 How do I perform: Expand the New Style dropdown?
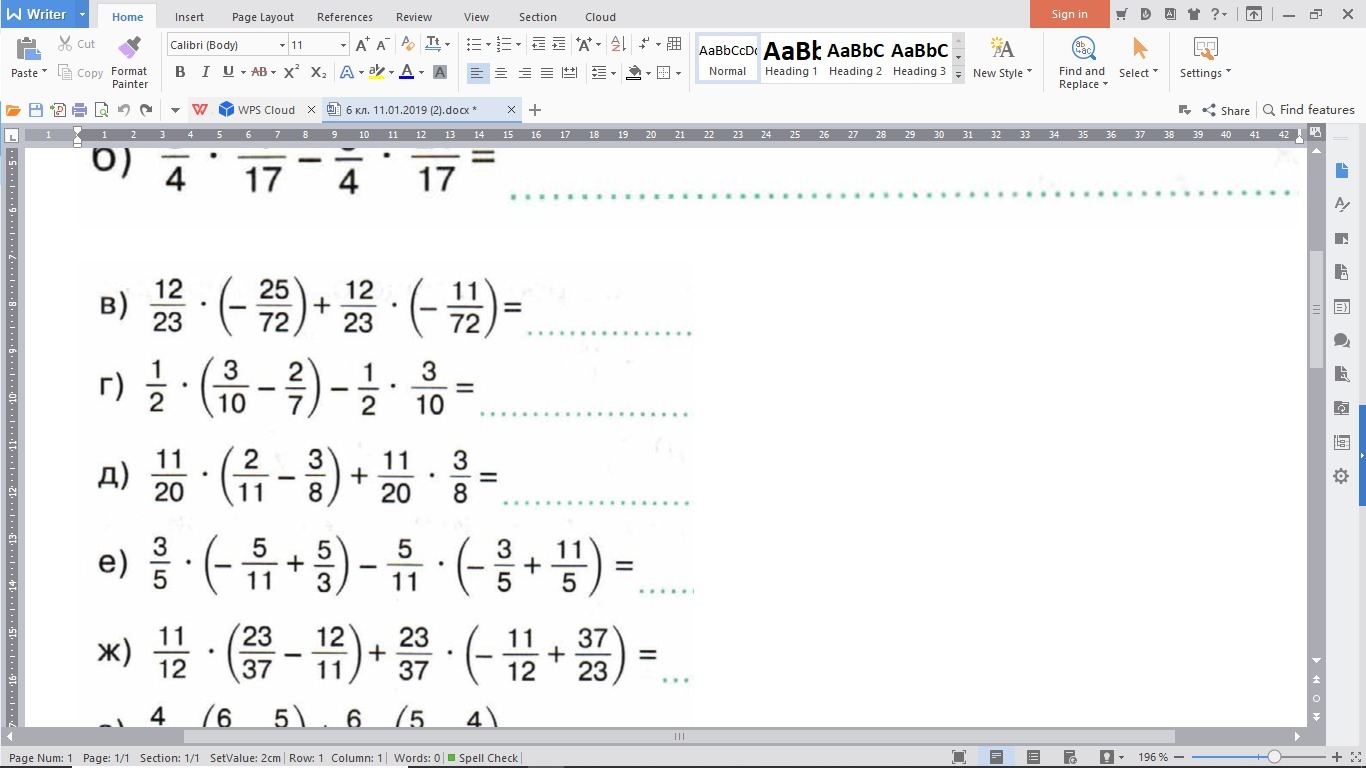[1002, 62]
